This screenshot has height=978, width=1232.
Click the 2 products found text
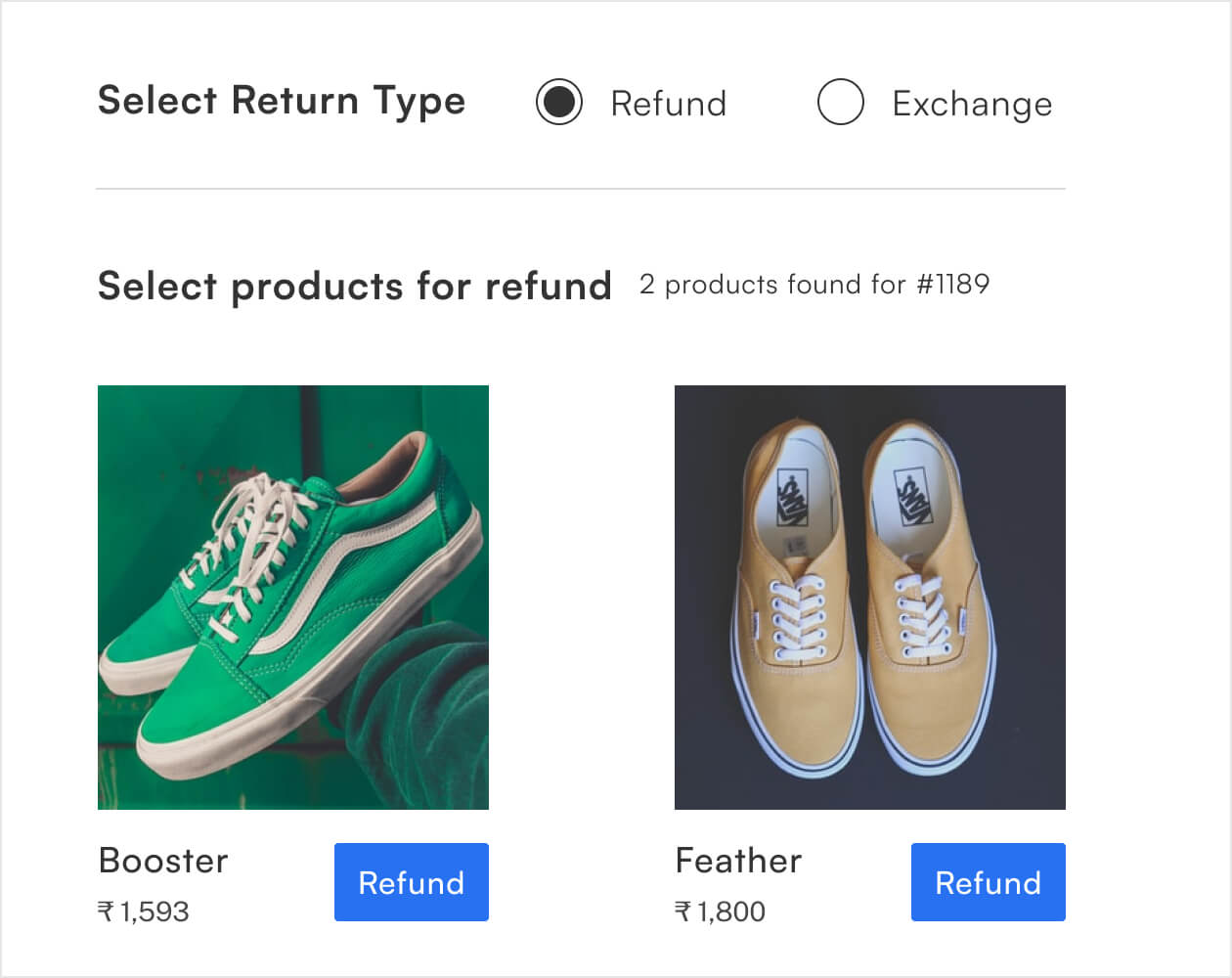point(813,285)
